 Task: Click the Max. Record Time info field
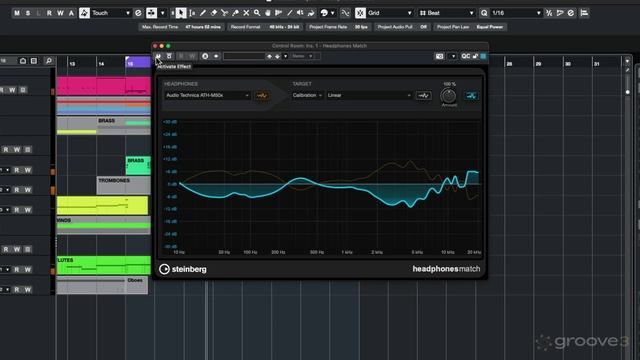(181, 27)
